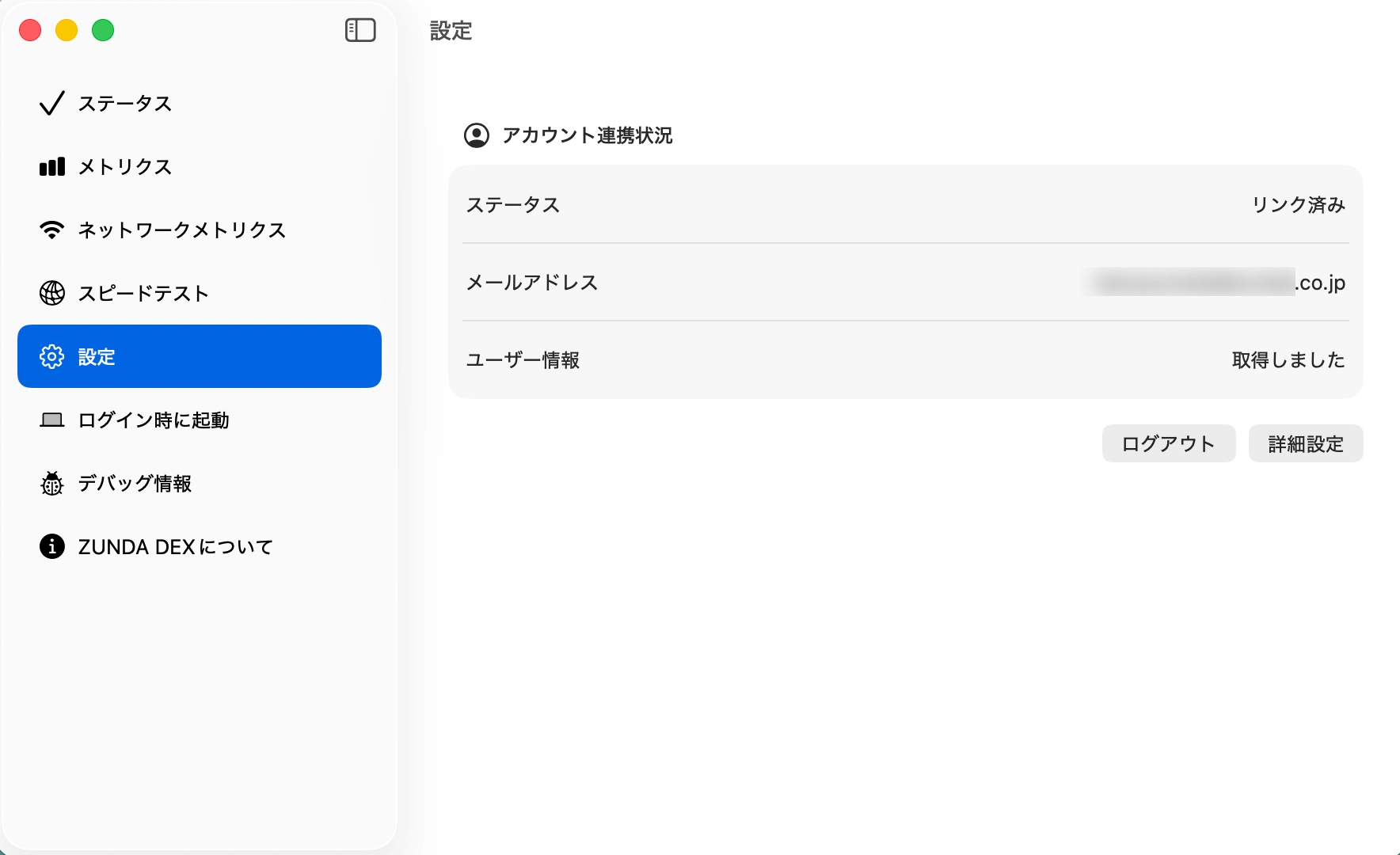This screenshot has height=855, width=1400.
Task: Click the リンク済み status value
Action: 1298,205
